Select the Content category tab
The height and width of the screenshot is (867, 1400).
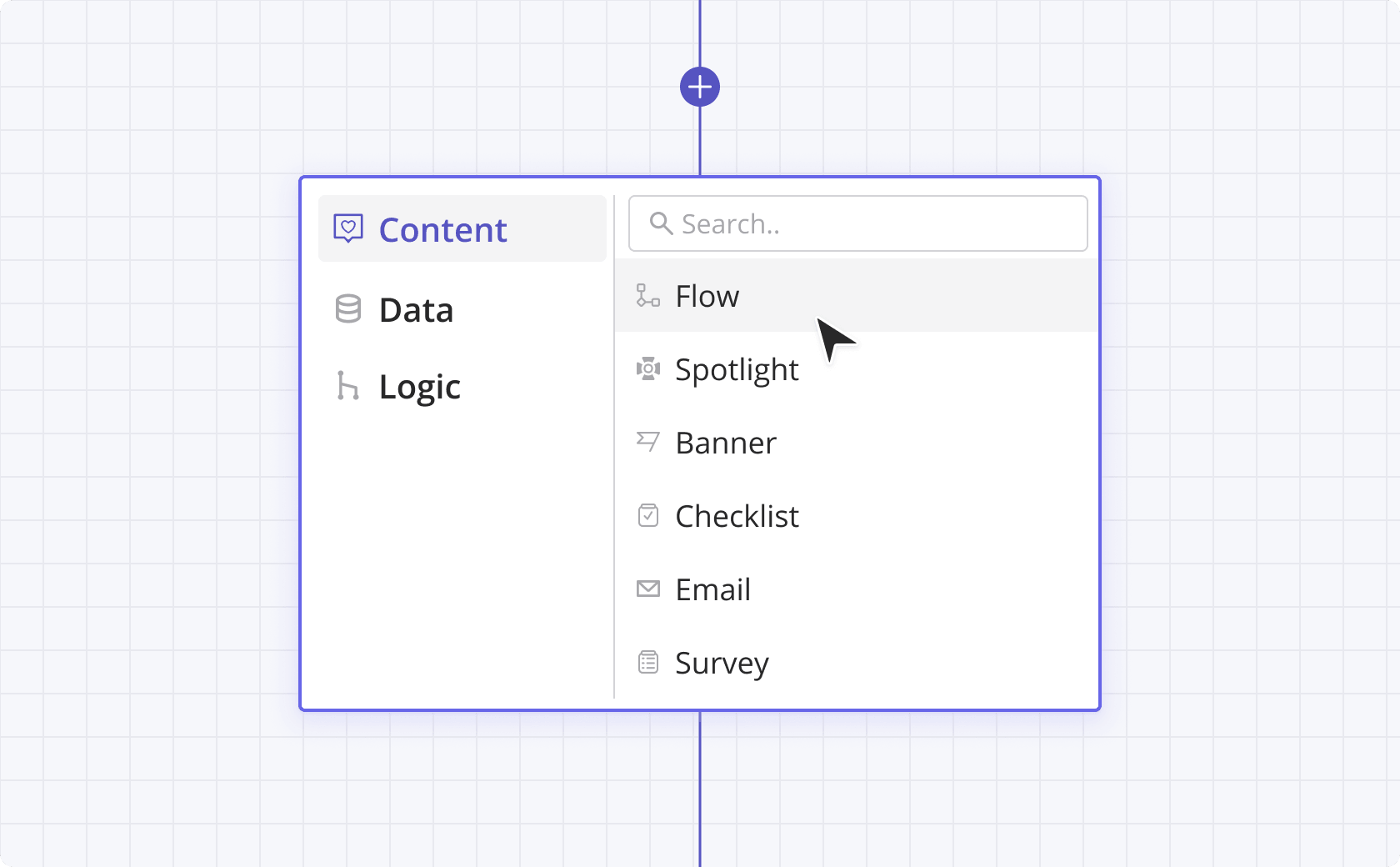click(x=462, y=229)
